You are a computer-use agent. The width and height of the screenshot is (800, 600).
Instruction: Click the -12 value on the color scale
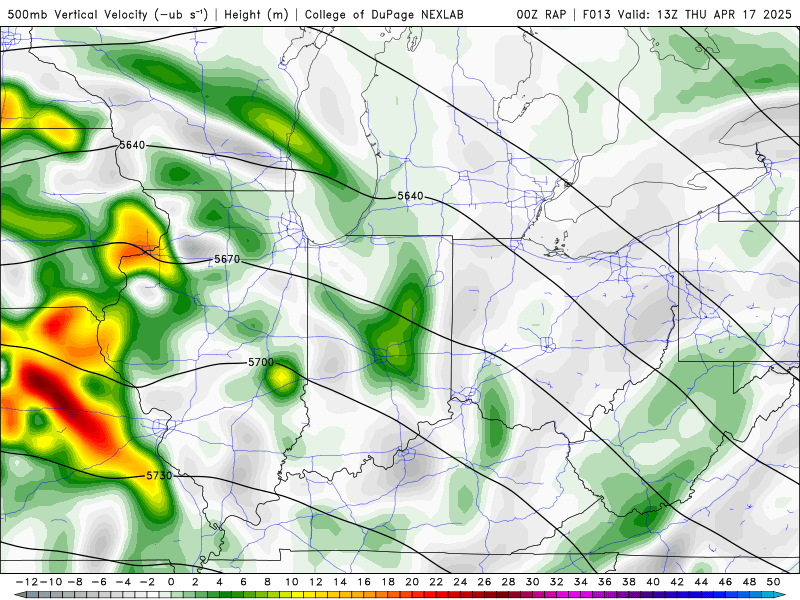click(27, 582)
